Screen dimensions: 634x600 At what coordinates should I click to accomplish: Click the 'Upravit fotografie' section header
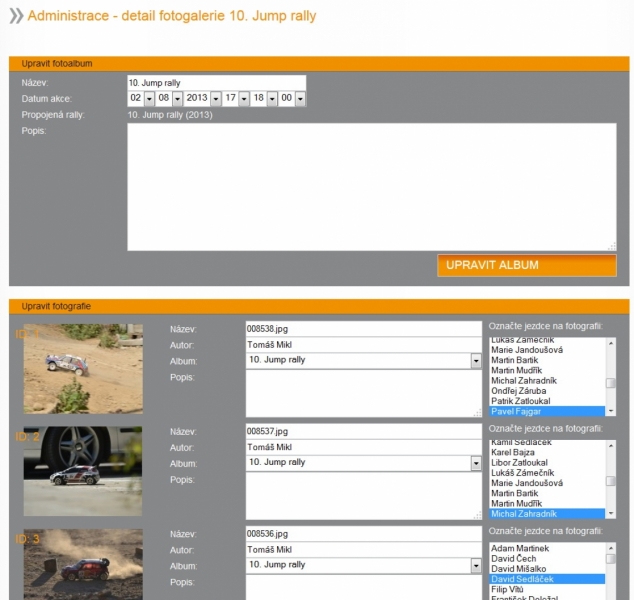tap(319, 306)
